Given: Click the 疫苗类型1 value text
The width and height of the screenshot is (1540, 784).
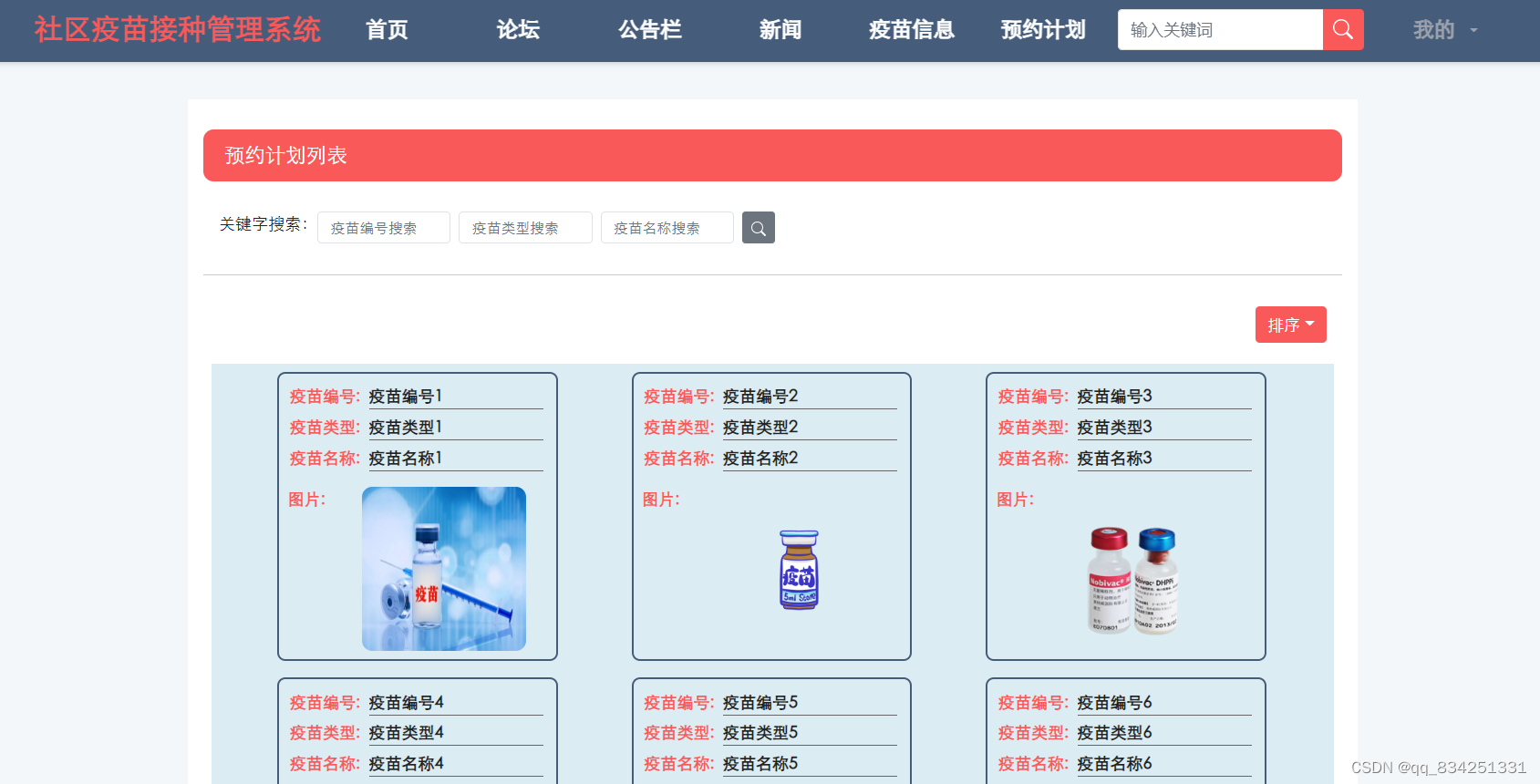Looking at the screenshot, I should [406, 428].
